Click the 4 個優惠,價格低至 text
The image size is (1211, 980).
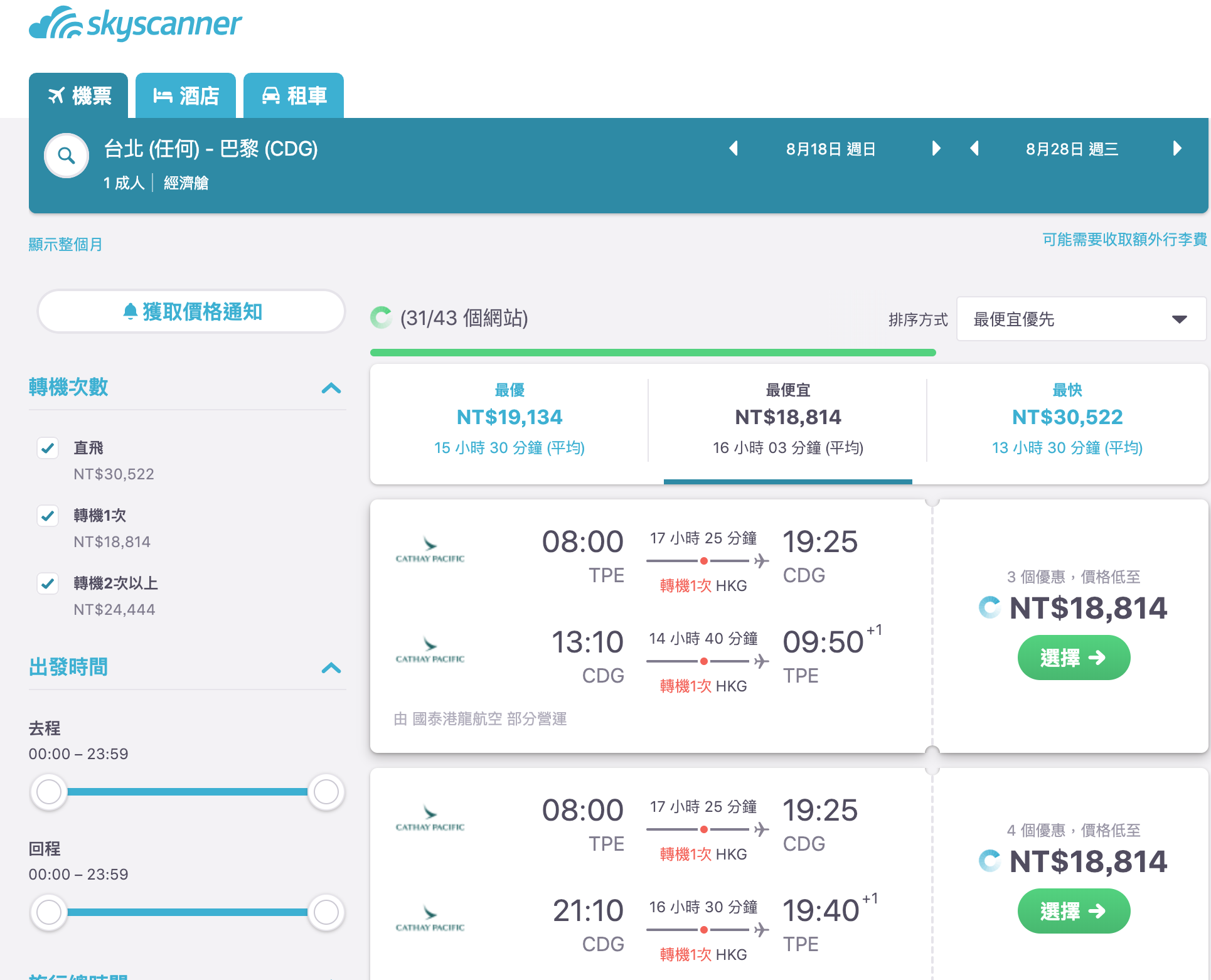coord(1073,830)
